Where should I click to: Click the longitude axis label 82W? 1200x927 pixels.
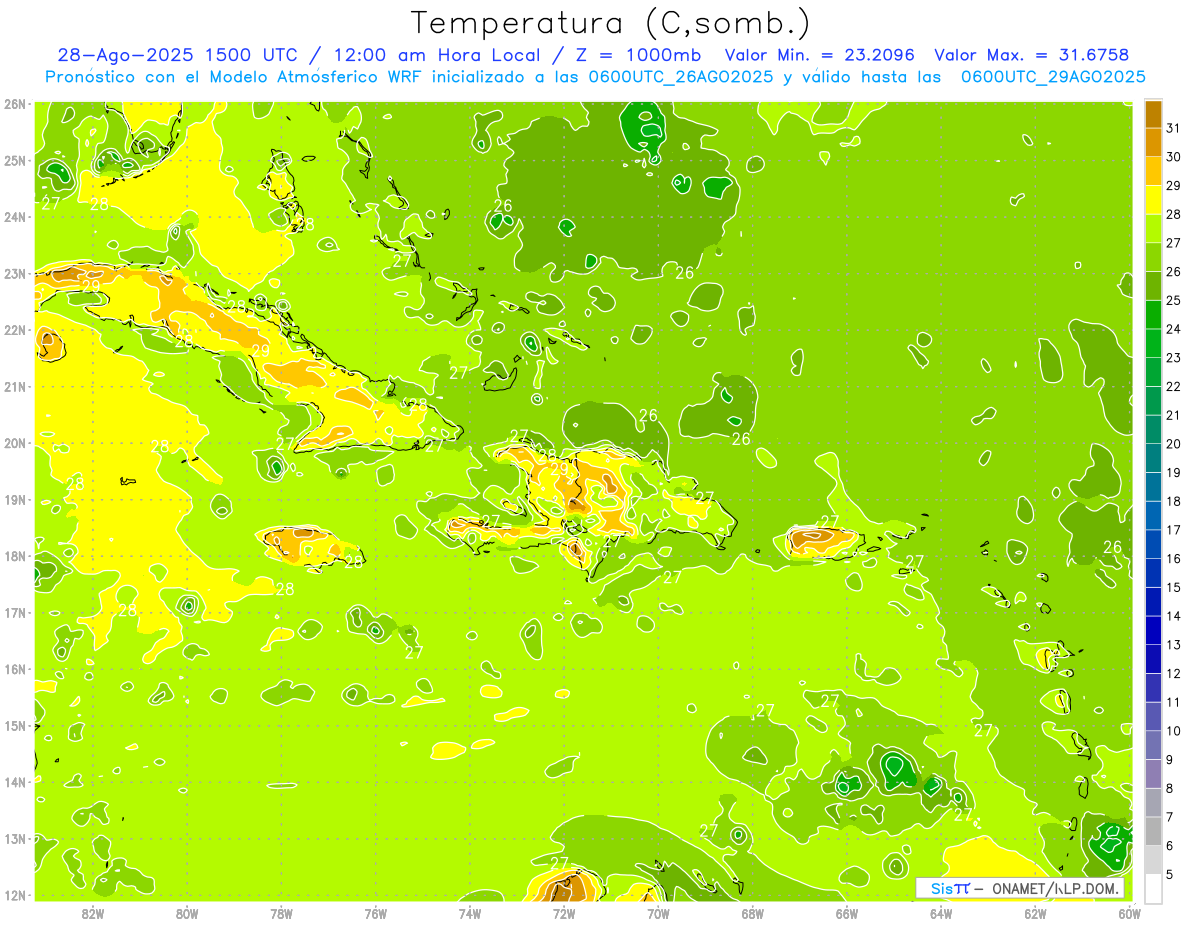[x=93, y=913]
